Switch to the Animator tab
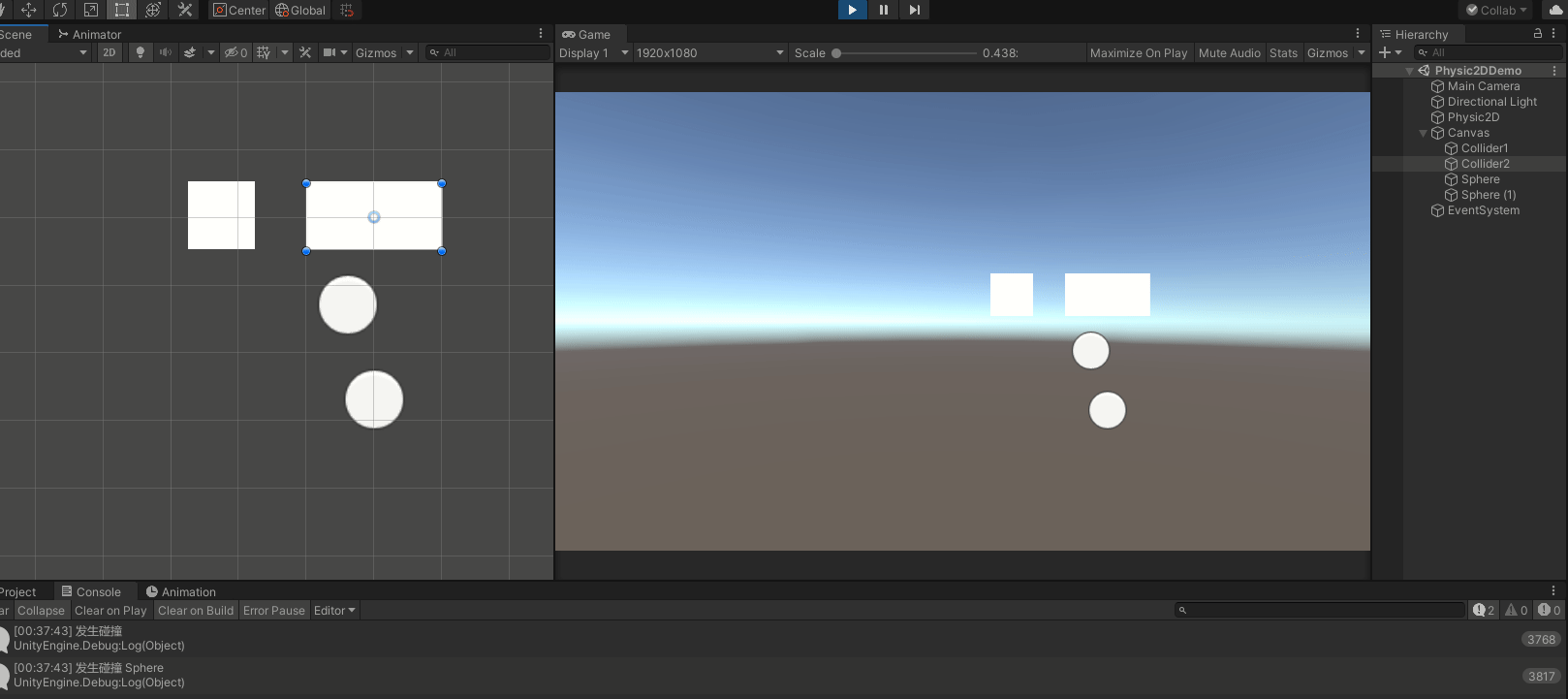The height and width of the screenshot is (699, 1568). coord(89,34)
